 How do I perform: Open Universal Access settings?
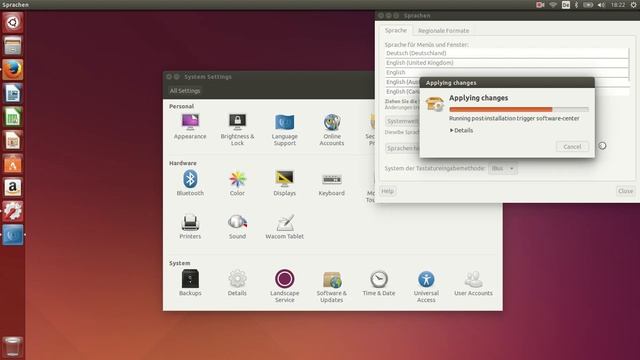[426, 286]
